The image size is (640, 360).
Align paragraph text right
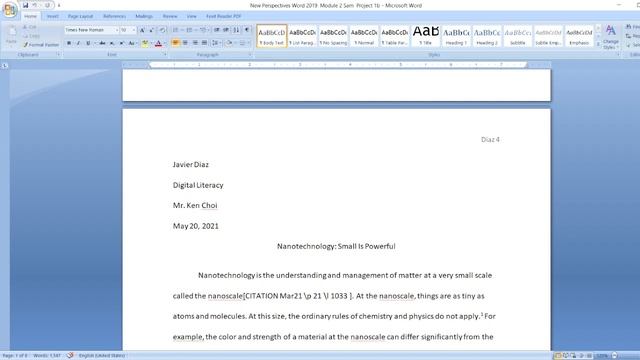195,43
